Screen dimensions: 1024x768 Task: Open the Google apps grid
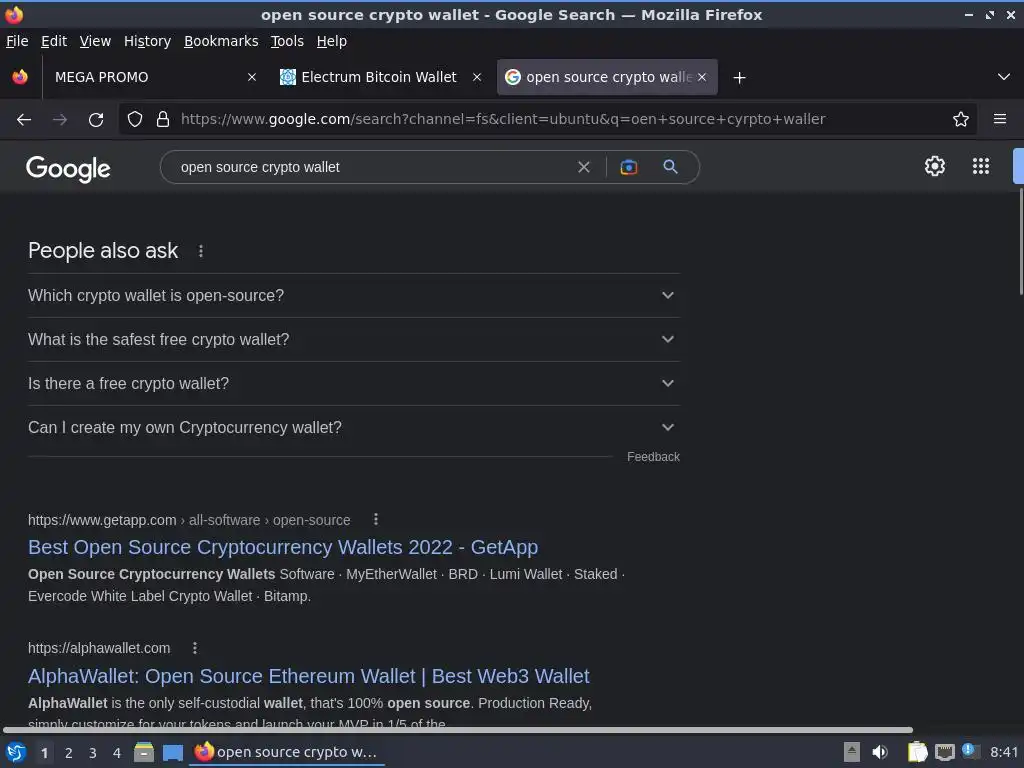pos(981,166)
